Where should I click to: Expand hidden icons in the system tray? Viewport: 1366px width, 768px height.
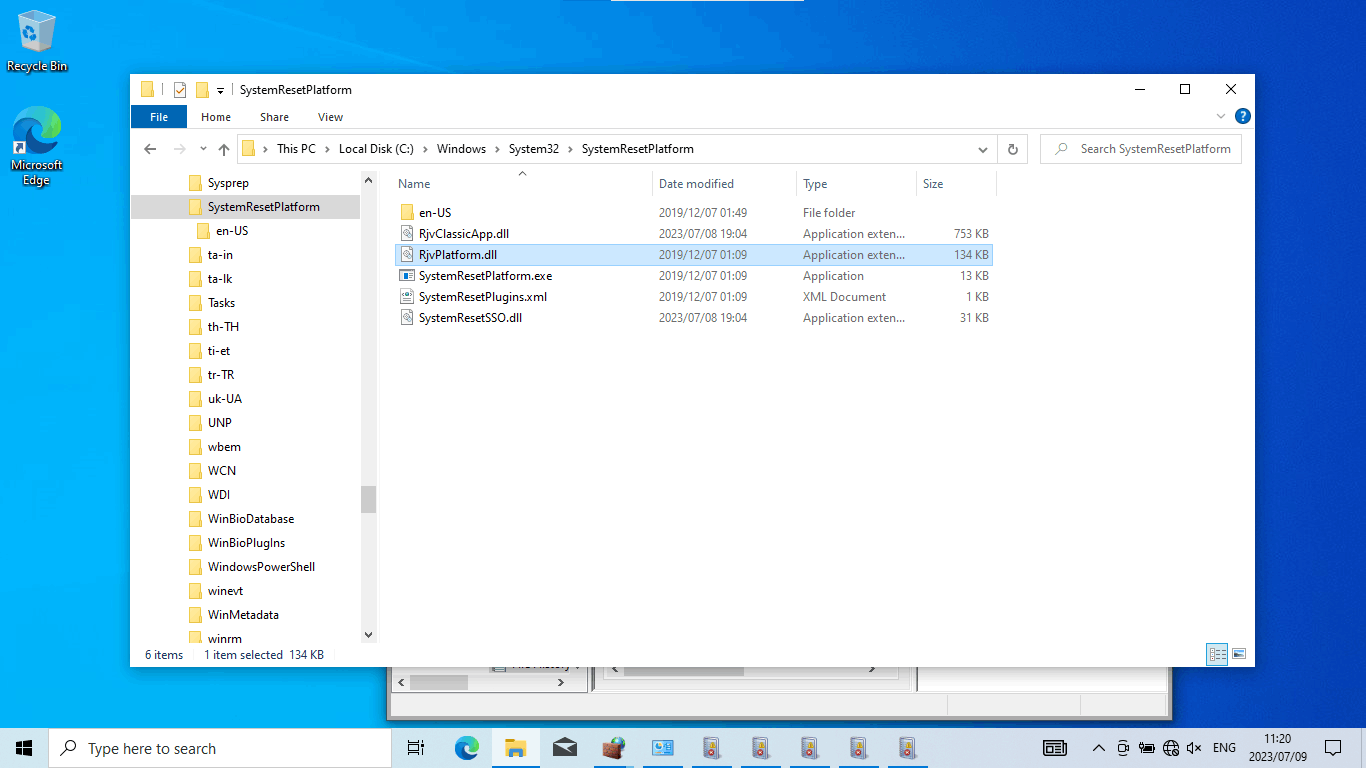1098,747
